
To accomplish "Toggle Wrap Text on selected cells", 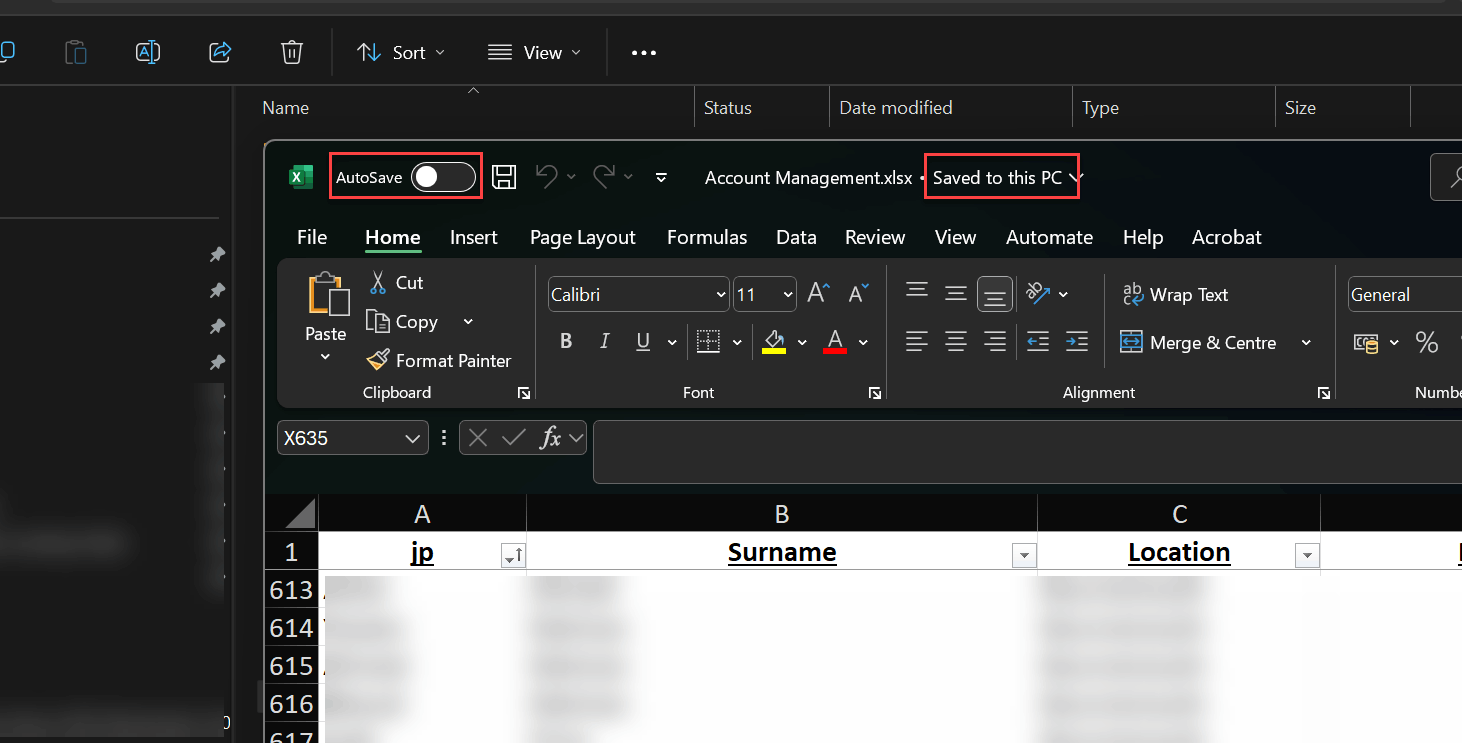I will point(1175,294).
